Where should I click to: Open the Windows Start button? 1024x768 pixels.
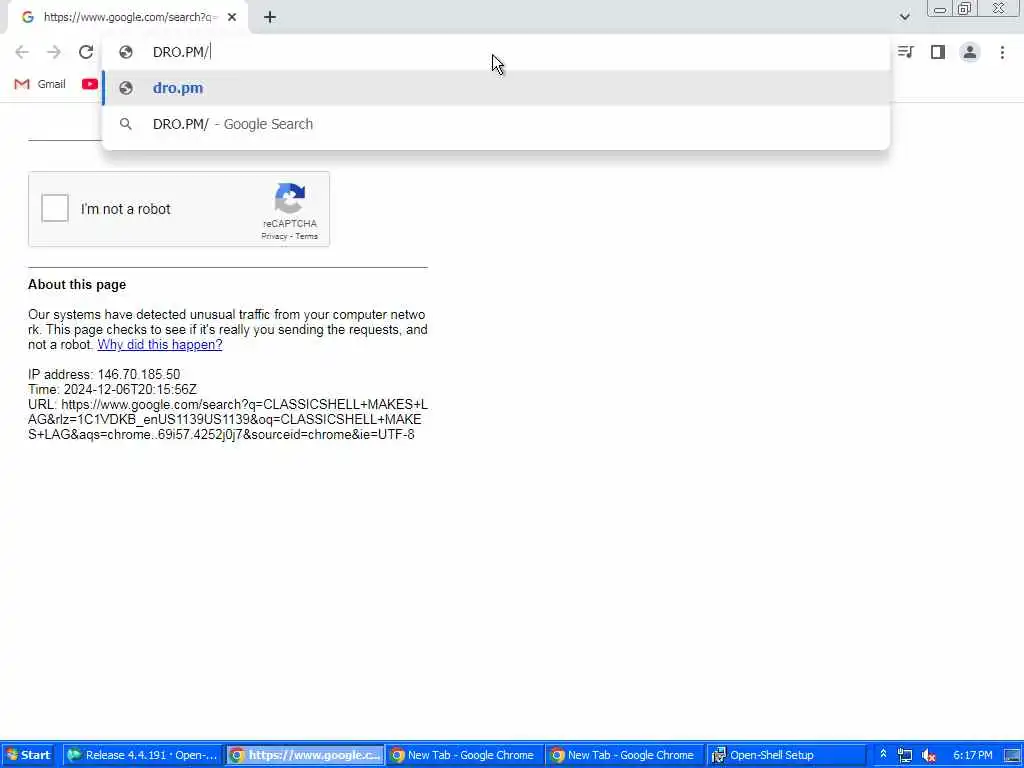(28, 755)
